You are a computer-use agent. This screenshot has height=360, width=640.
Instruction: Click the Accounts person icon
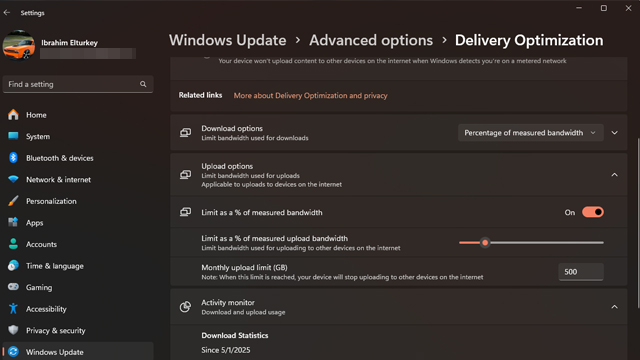[x=13, y=244]
